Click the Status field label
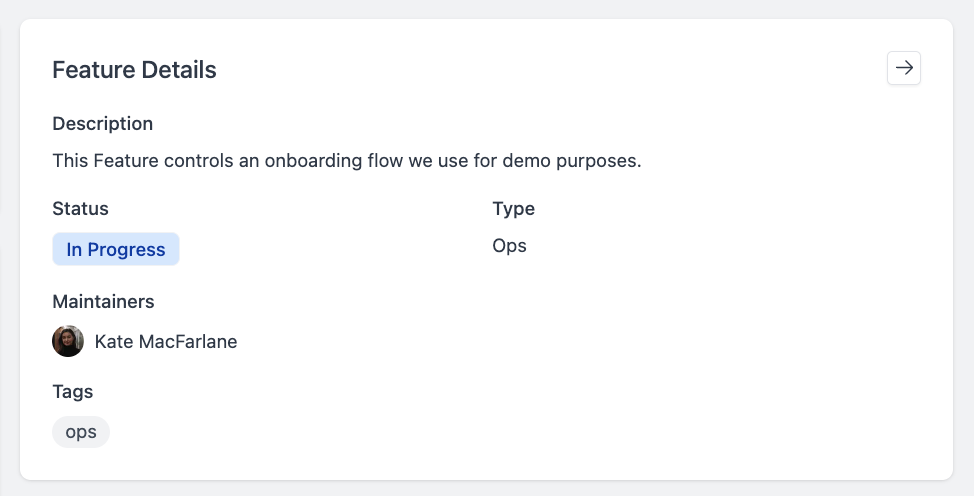Image resolution: width=974 pixels, height=496 pixels. [x=80, y=209]
